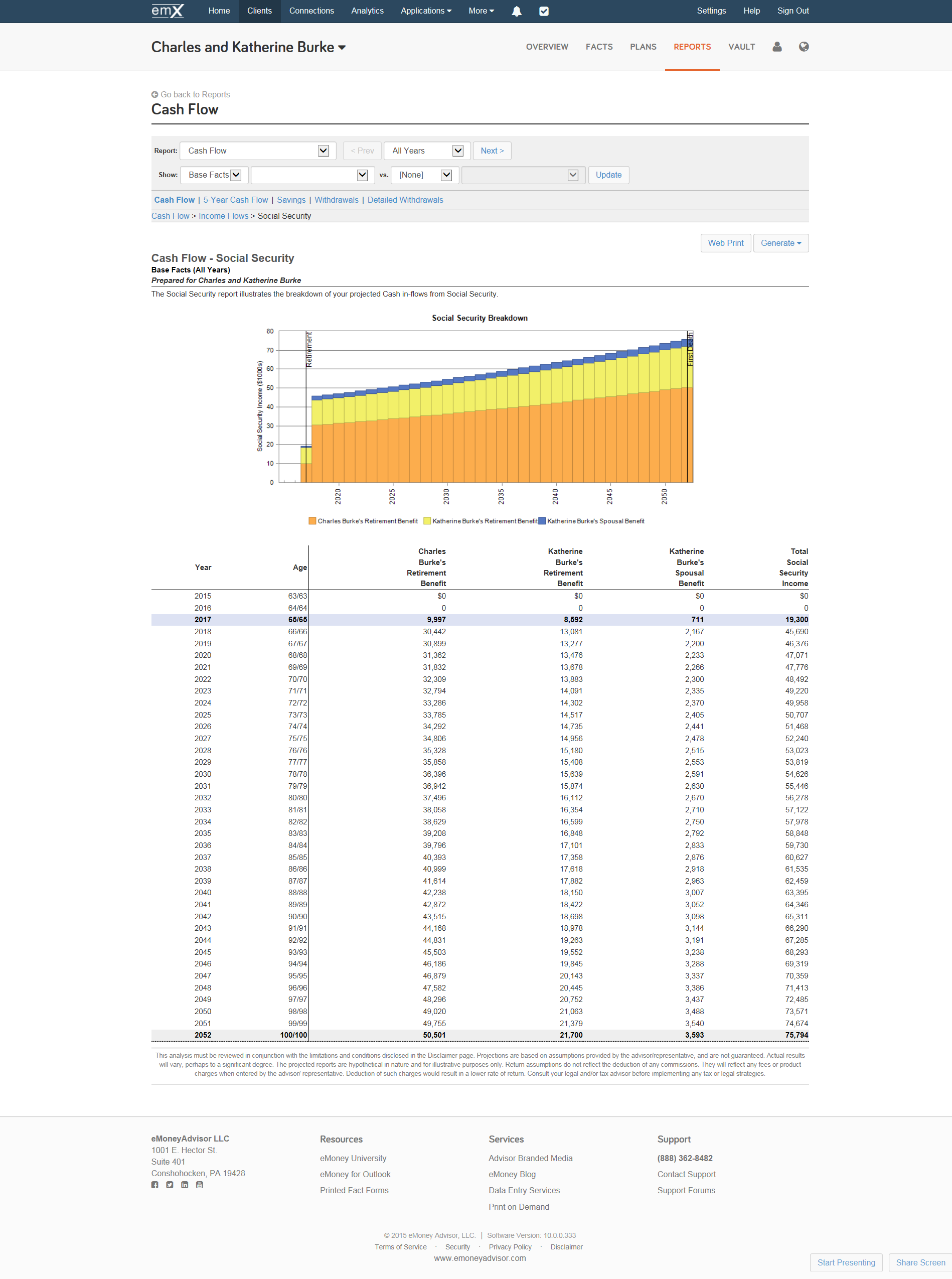Open eMoney Facebook page icon

[154, 1185]
